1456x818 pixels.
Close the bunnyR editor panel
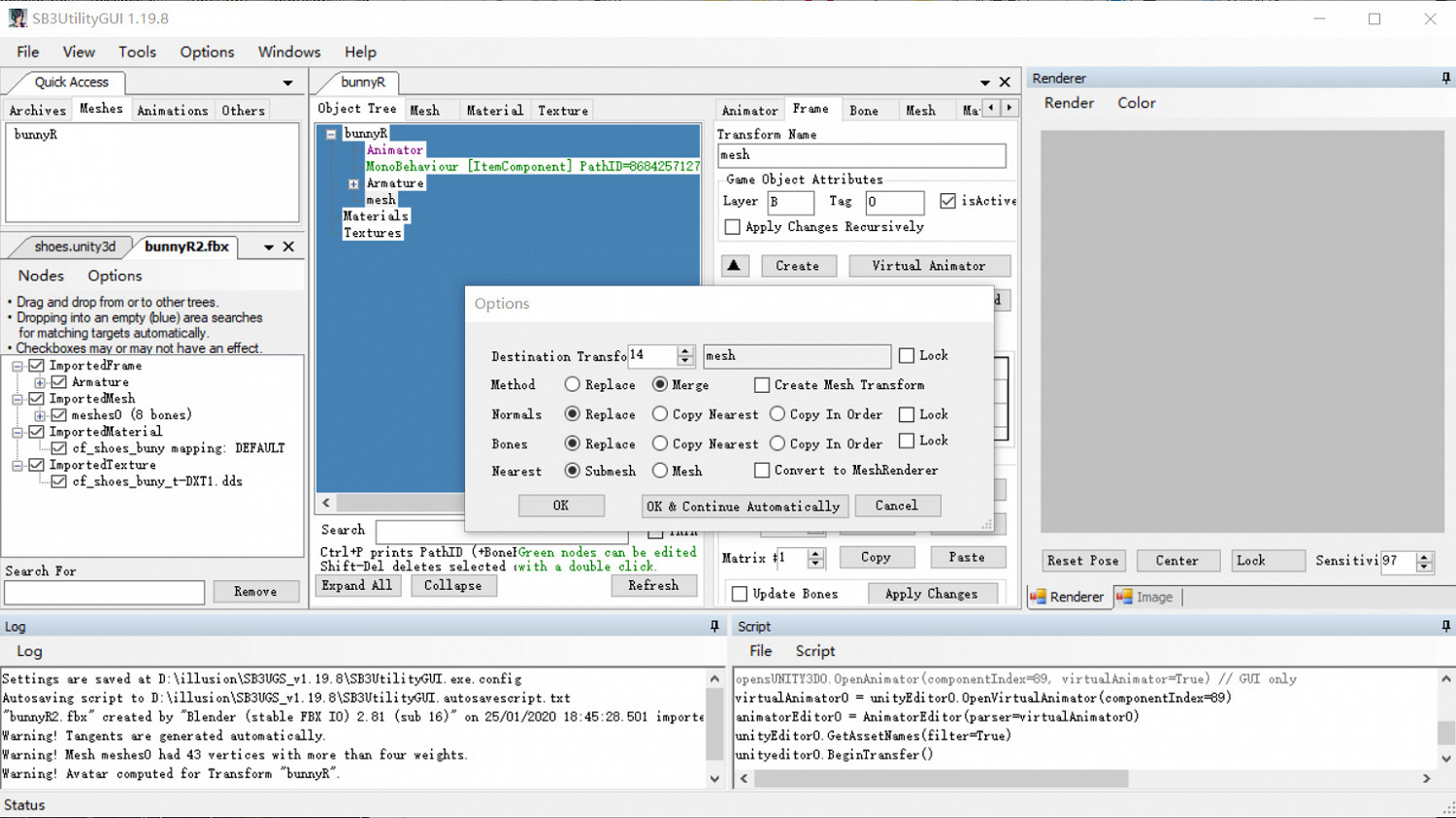[1005, 82]
